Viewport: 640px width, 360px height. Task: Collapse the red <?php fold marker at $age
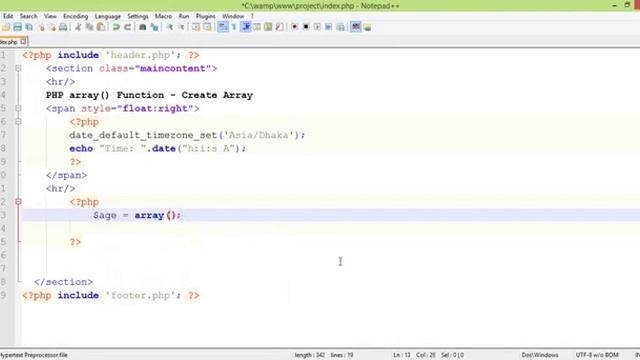pyautogui.click(x=18, y=202)
